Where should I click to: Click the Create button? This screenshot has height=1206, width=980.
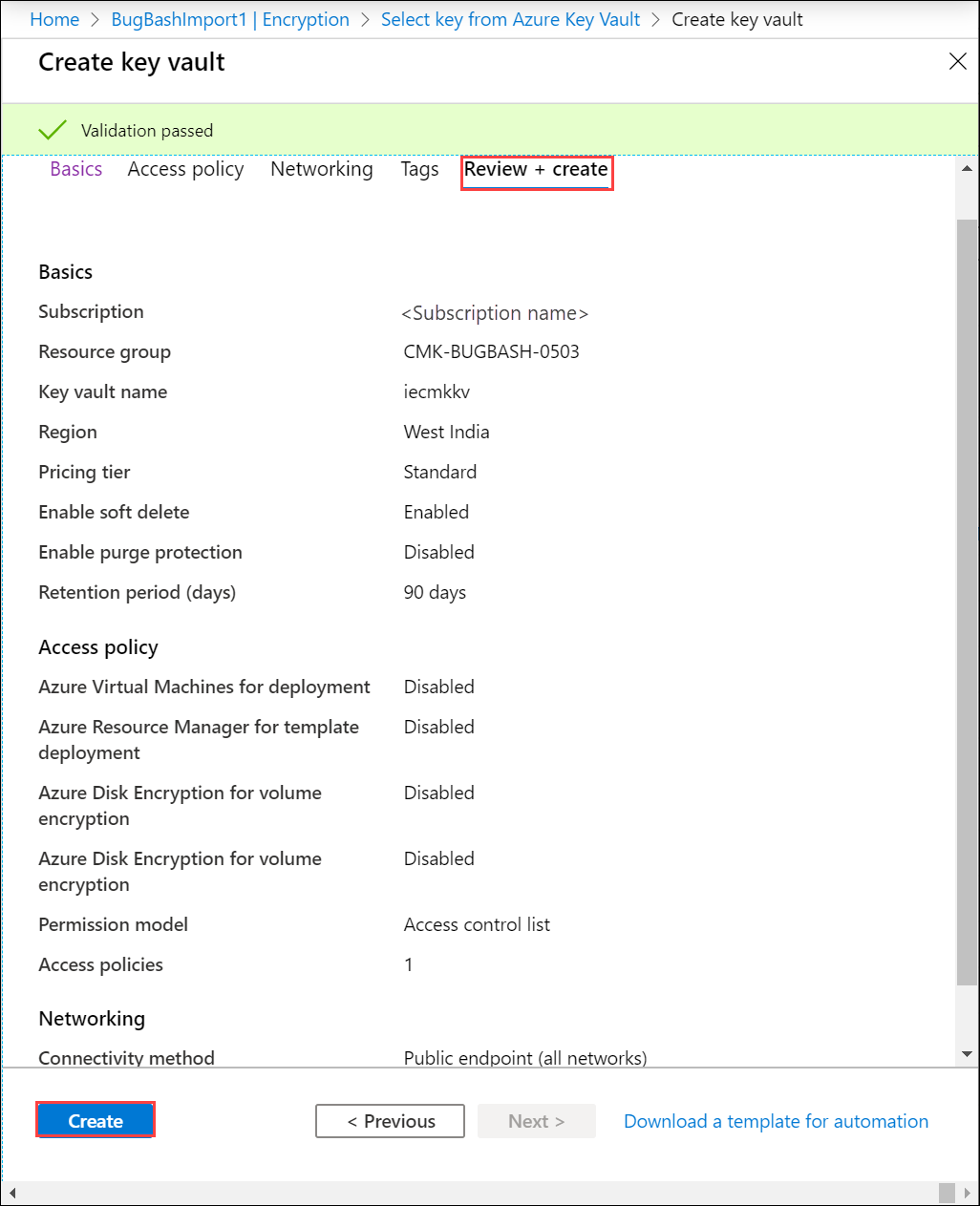tap(95, 1120)
